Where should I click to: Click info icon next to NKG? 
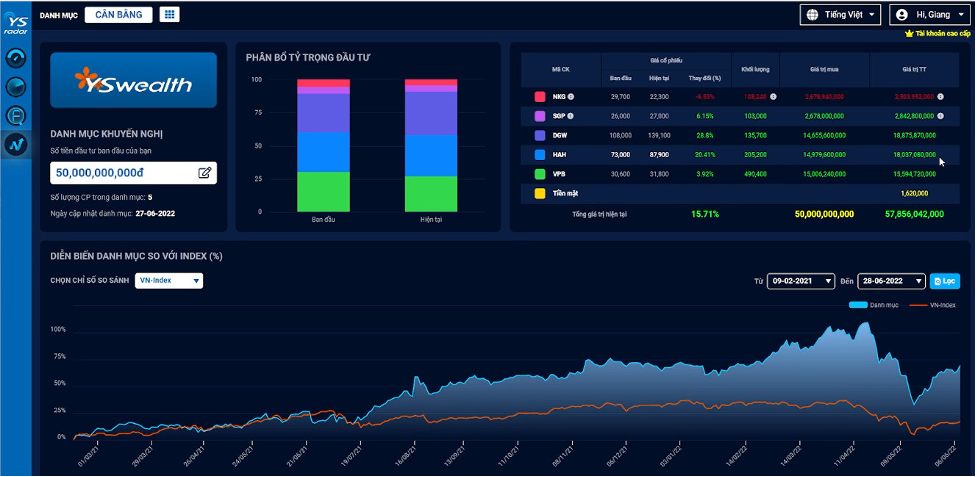572,97
